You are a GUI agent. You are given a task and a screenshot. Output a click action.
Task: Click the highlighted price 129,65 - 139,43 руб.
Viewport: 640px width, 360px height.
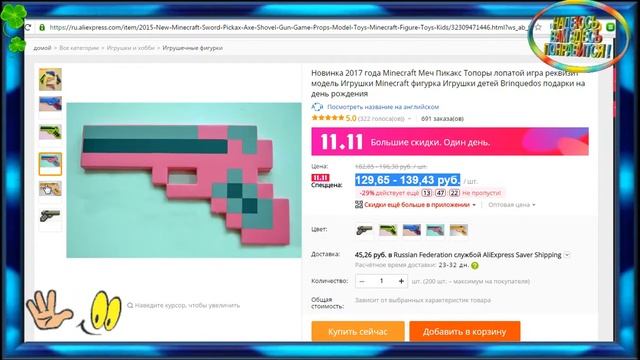[x=407, y=180]
